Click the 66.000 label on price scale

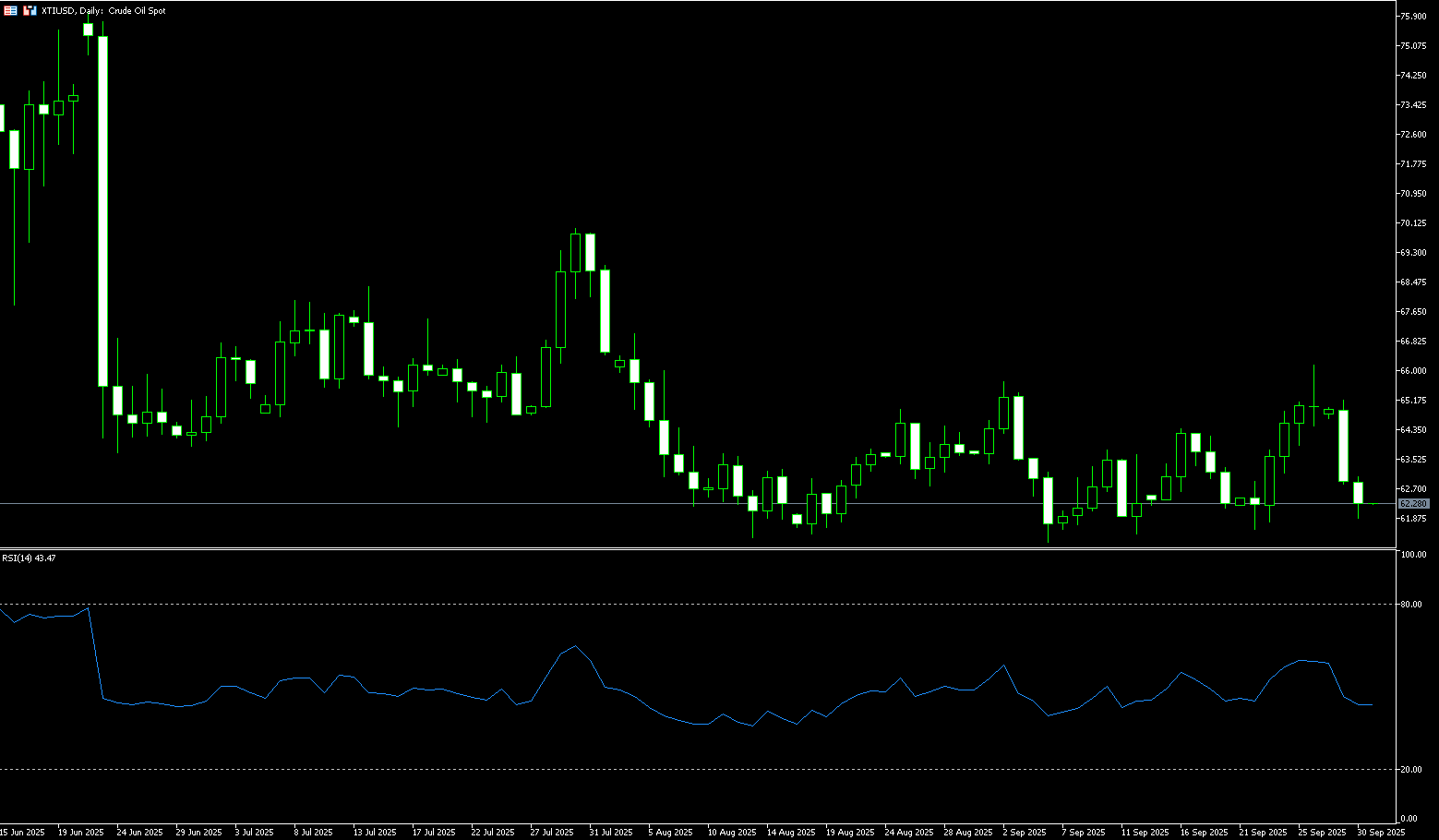tap(1413, 371)
